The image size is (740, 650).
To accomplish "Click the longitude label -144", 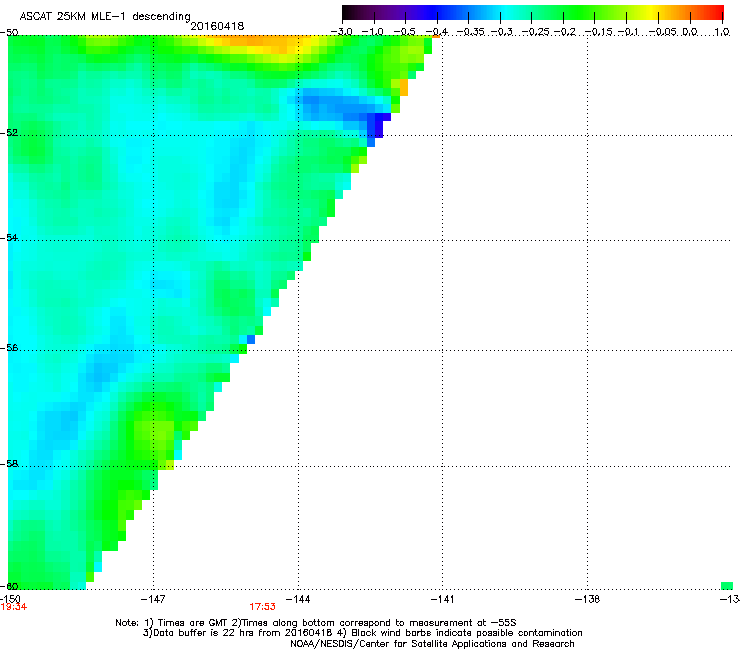I will 298,599.
